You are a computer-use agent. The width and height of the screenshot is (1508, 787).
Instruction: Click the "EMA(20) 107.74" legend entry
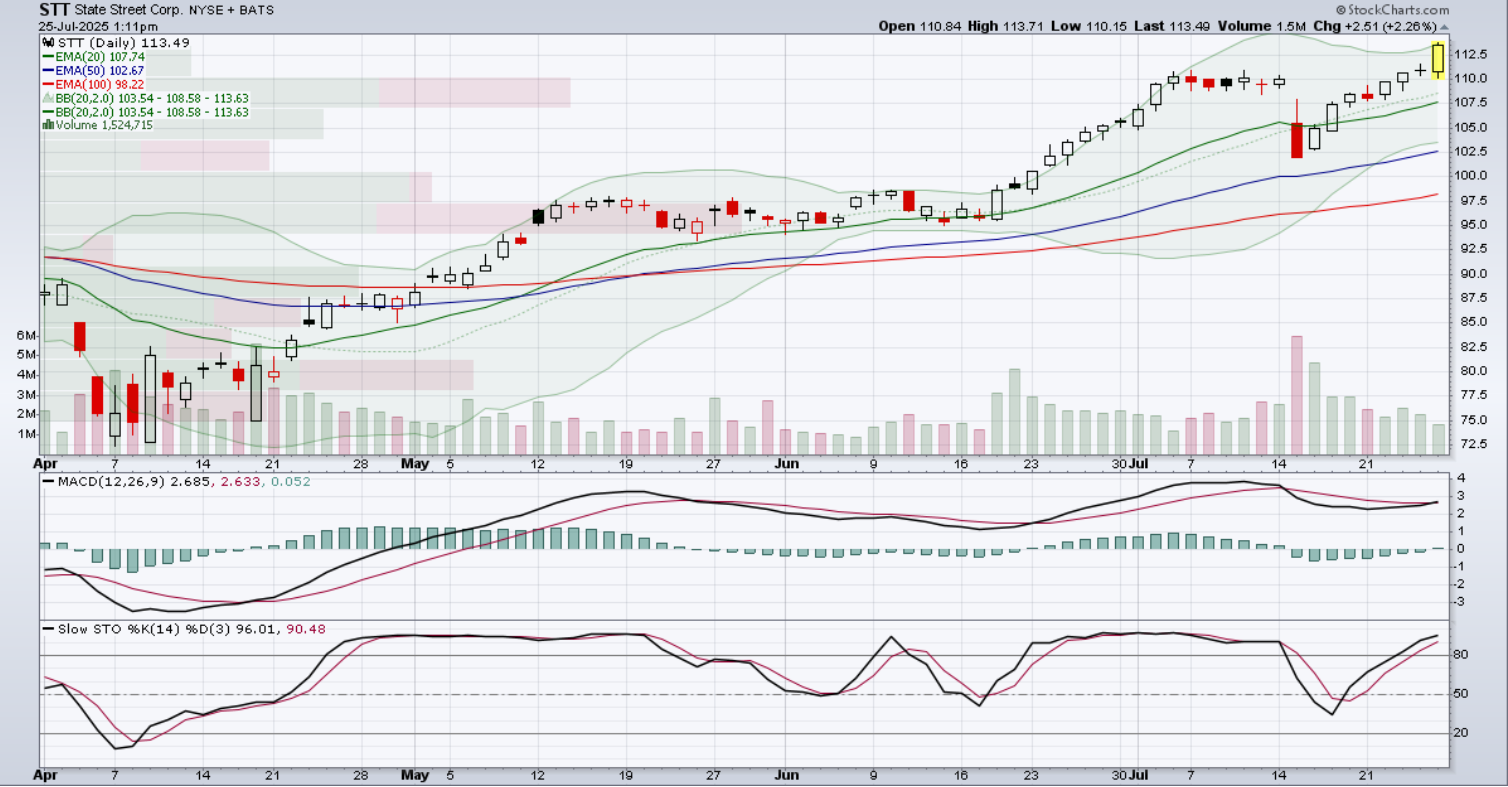coord(100,57)
